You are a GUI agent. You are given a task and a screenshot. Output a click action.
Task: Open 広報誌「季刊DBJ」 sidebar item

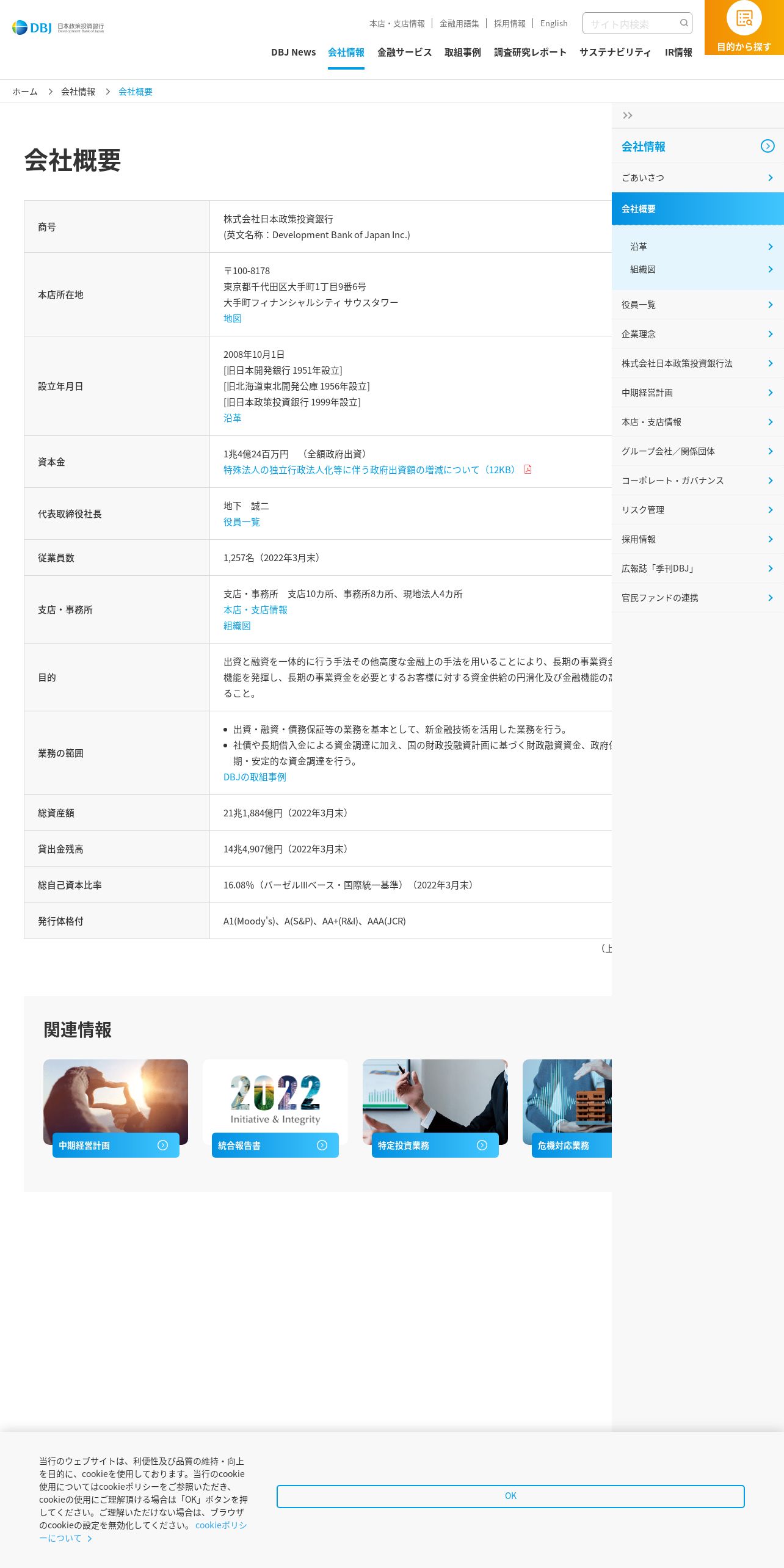(698, 568)
